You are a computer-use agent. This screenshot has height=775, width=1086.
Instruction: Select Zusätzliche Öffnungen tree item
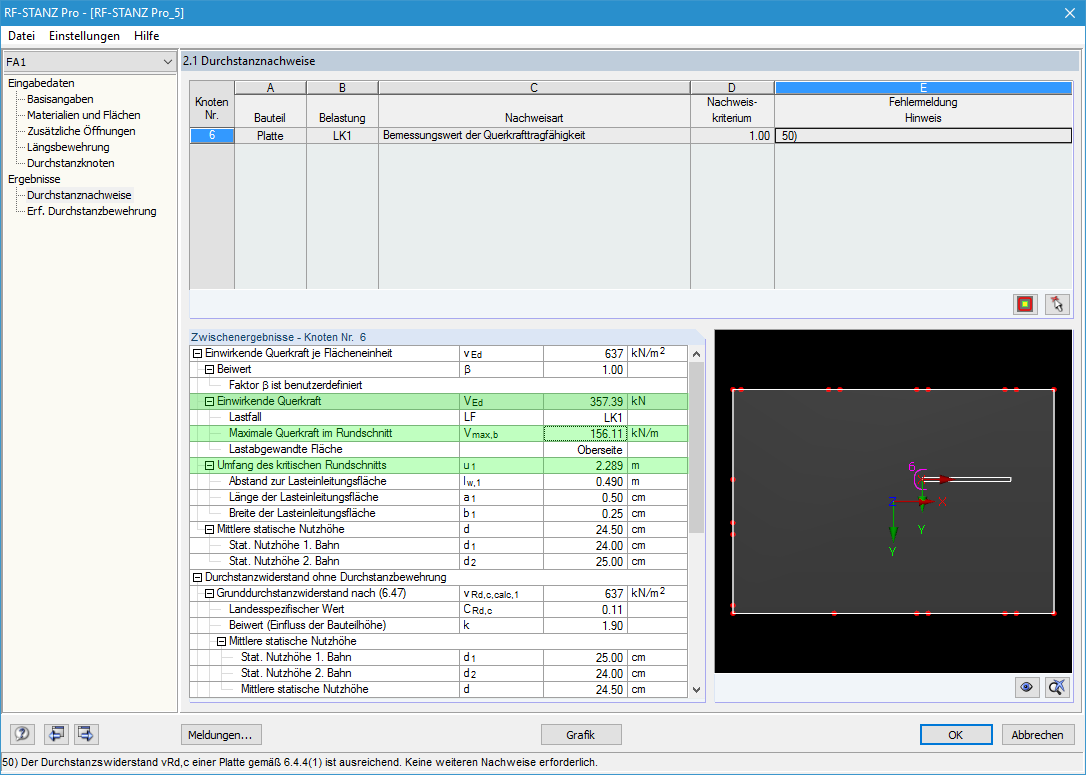[81, 131]
